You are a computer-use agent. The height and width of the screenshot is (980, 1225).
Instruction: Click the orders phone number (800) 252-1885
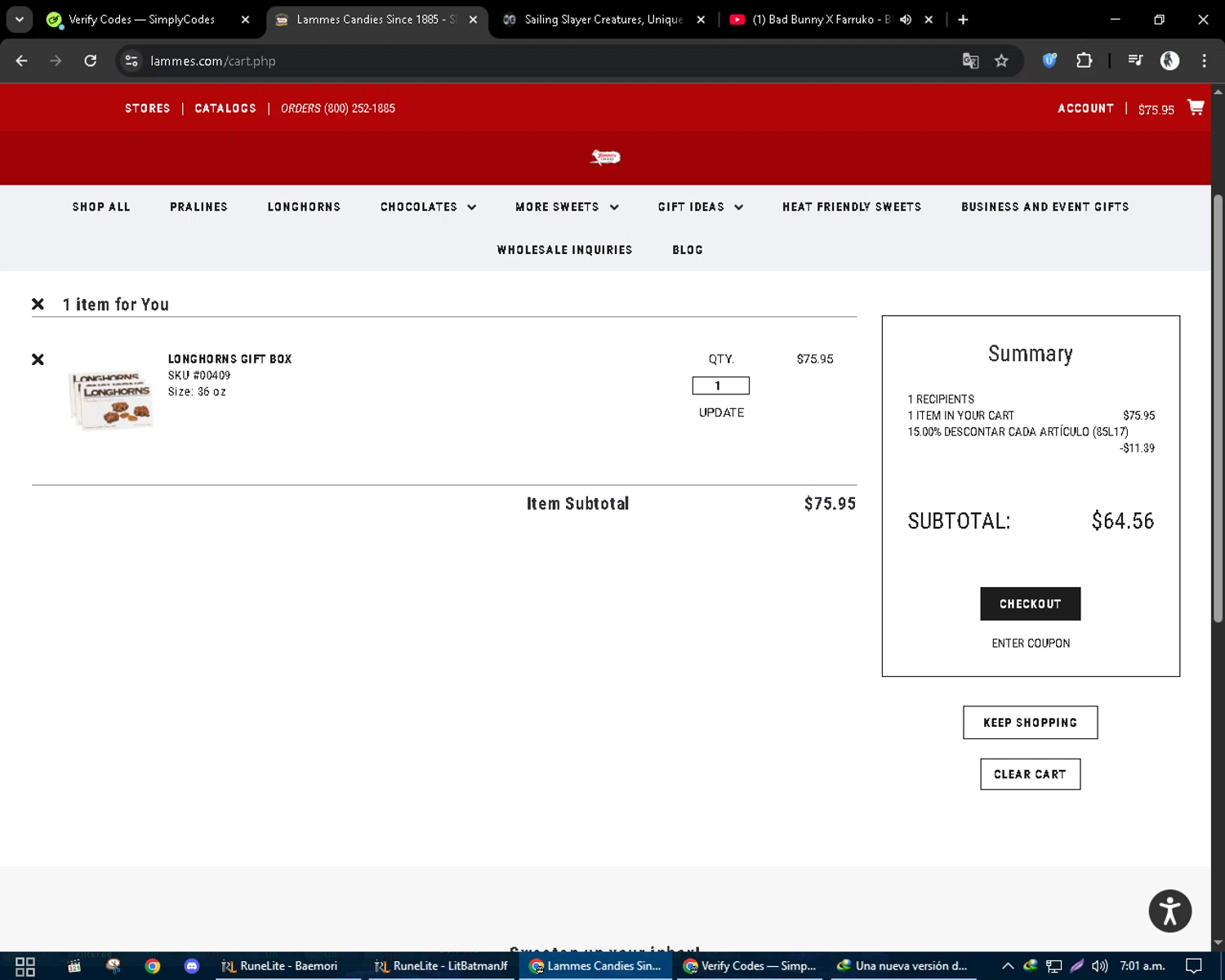(359, 109)
